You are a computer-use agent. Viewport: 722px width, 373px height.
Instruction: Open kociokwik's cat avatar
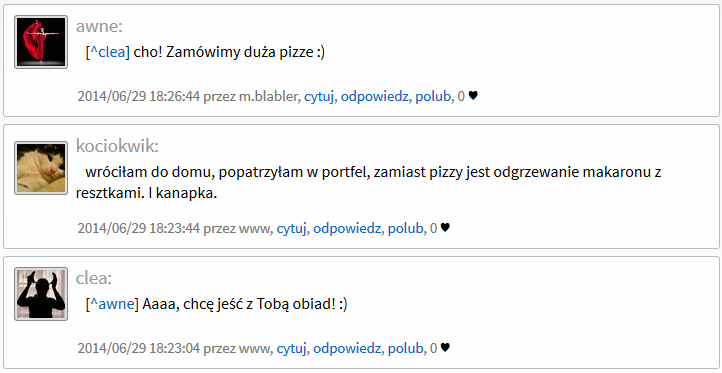click(x=41, y=168)
